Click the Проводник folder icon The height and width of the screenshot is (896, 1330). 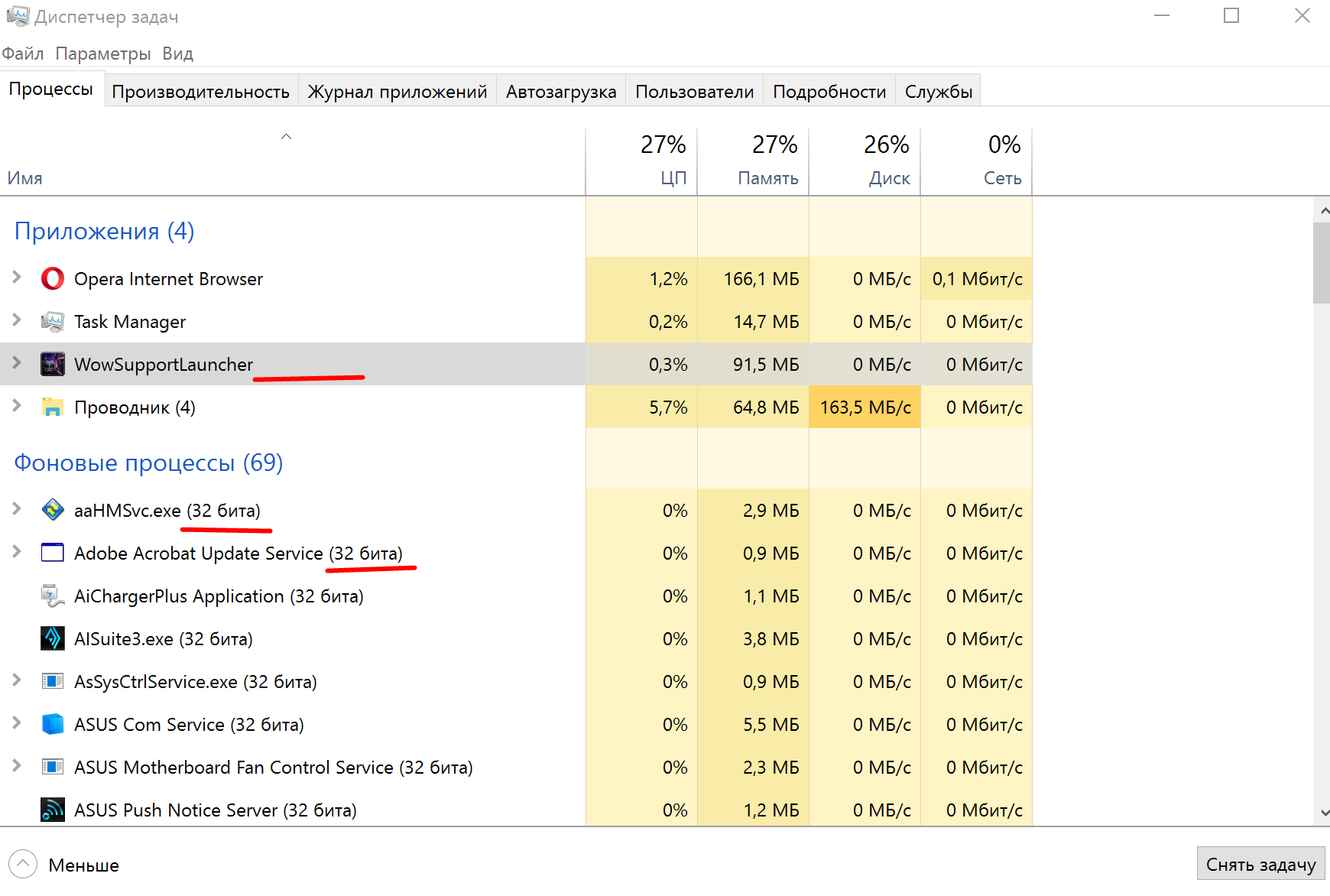pos(53,407)
